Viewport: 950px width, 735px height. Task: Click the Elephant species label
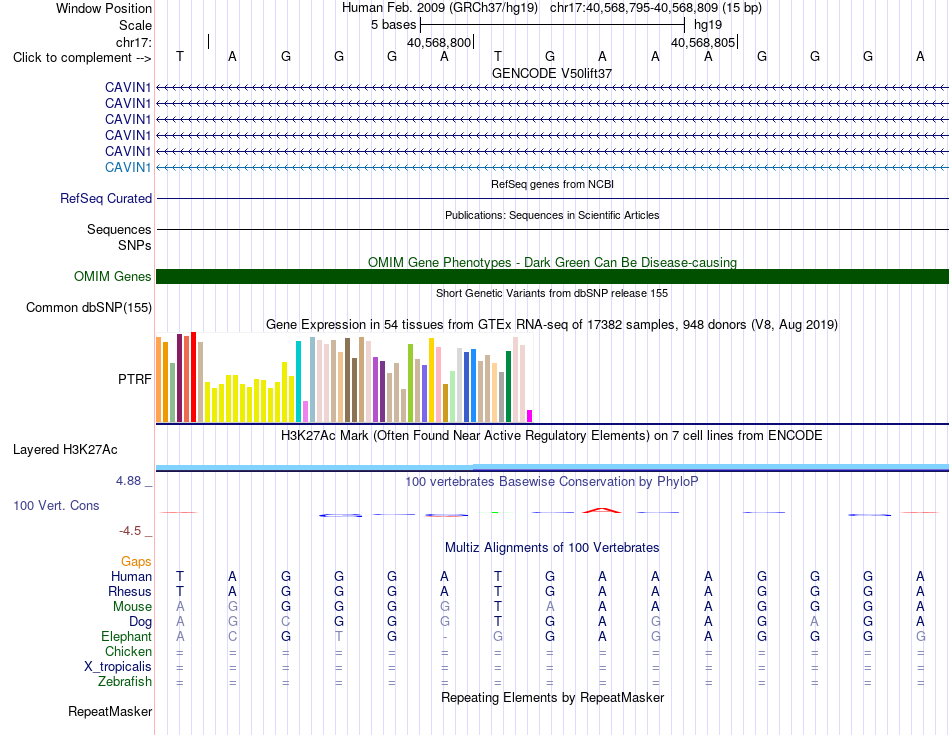click(x=126, y=636)
